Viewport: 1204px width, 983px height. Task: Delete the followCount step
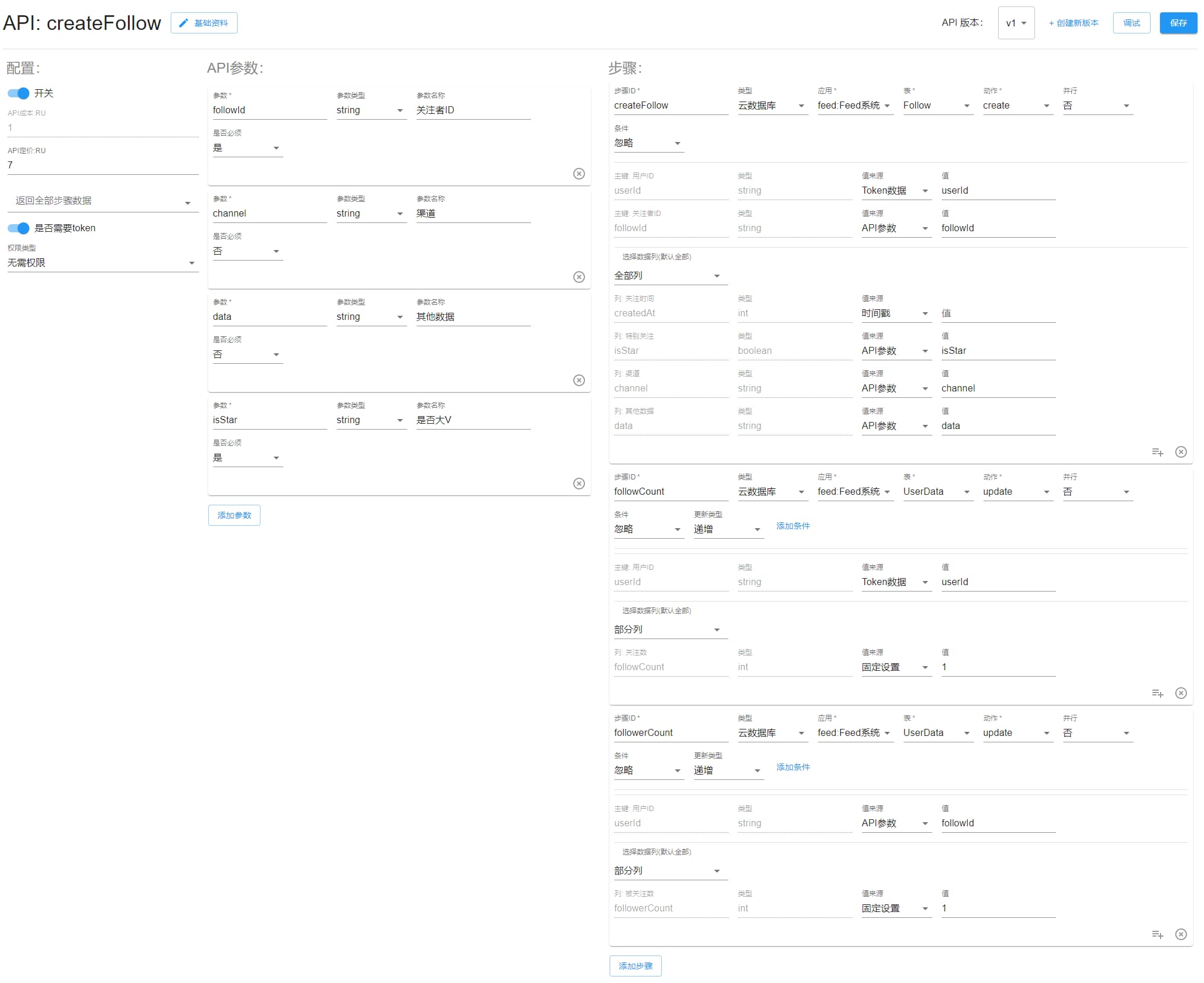pos(1181,693)
